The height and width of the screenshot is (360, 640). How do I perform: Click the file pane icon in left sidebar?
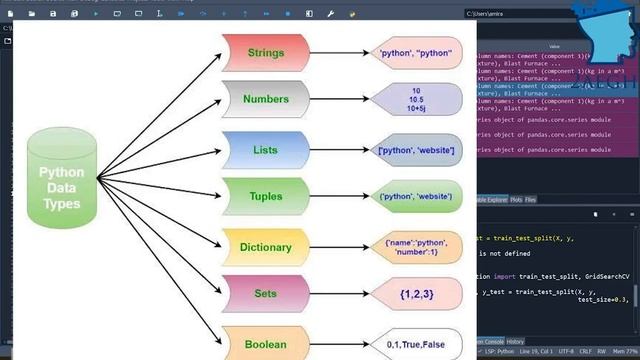point(8,41)
